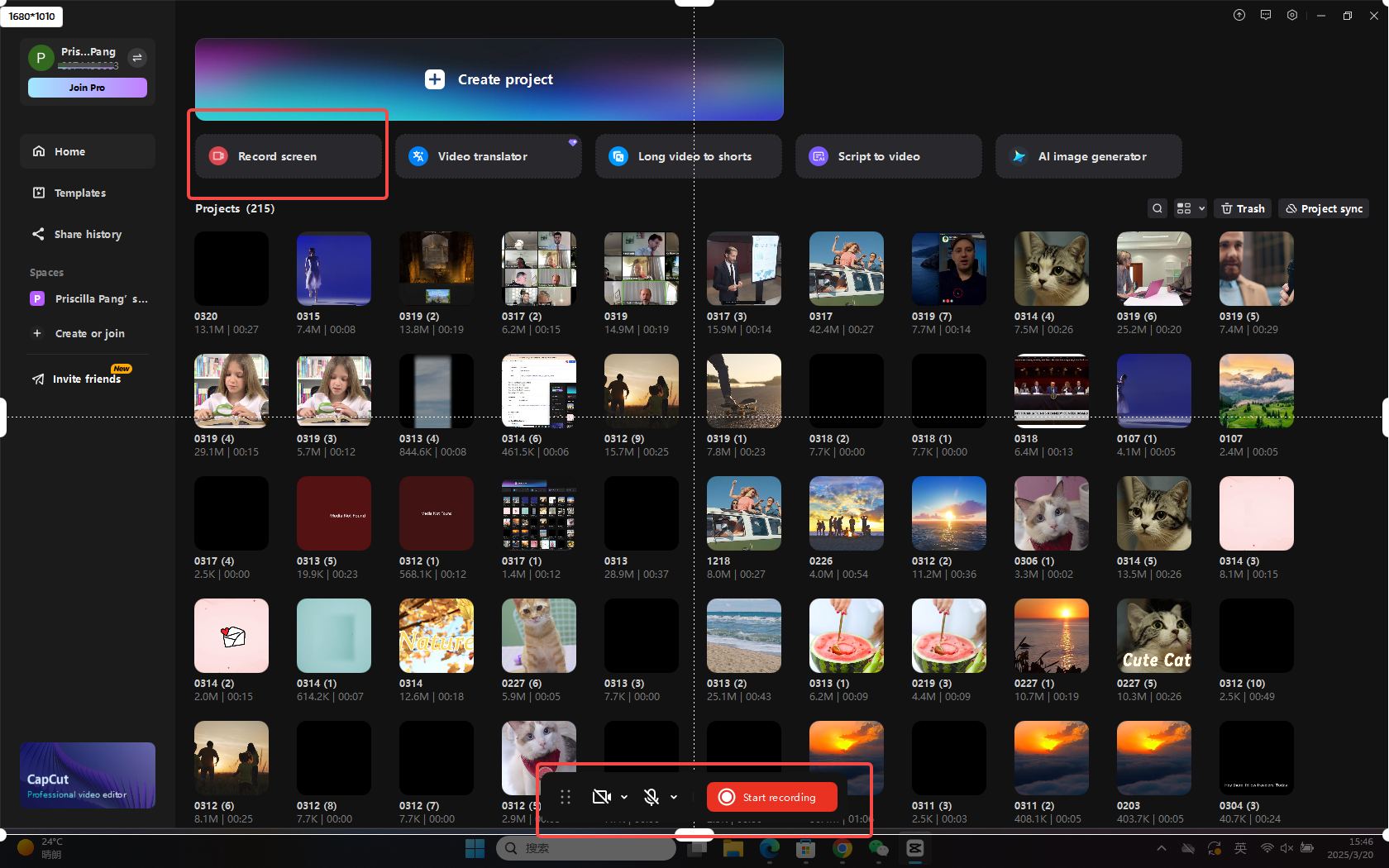Go to Home in the sidebar
Image resolution: width=1389 pixels, height=868 pixels.
(x=88, y=151)
